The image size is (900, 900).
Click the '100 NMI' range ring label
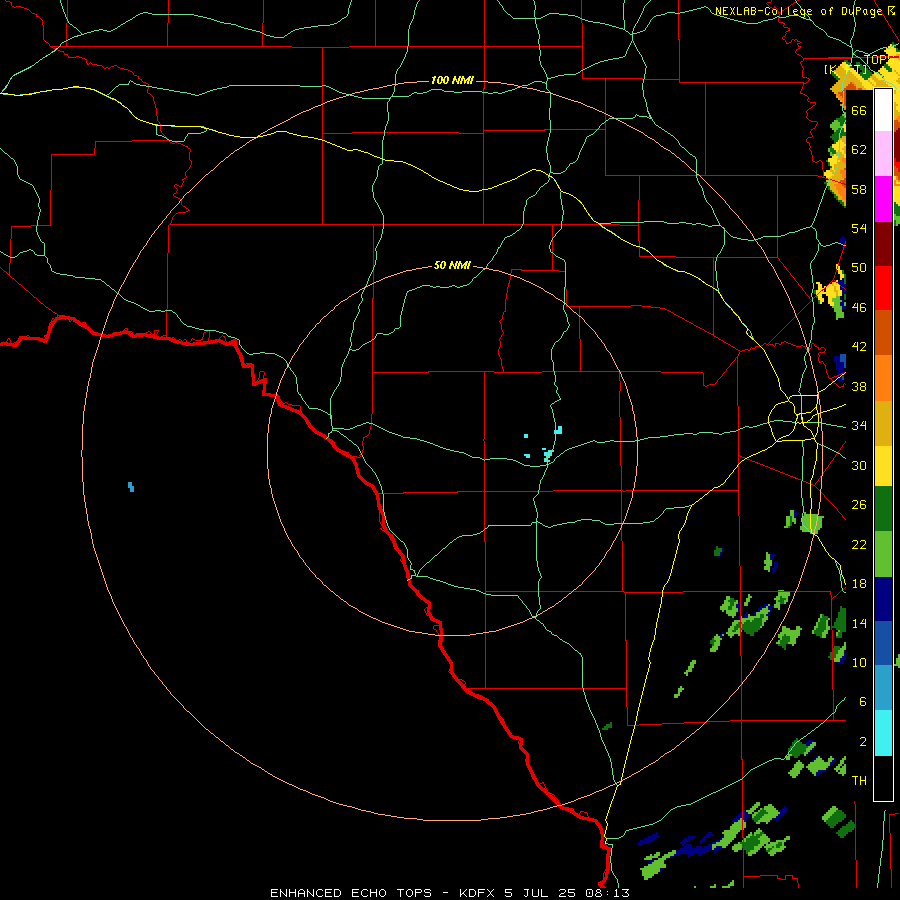point(452,80)
